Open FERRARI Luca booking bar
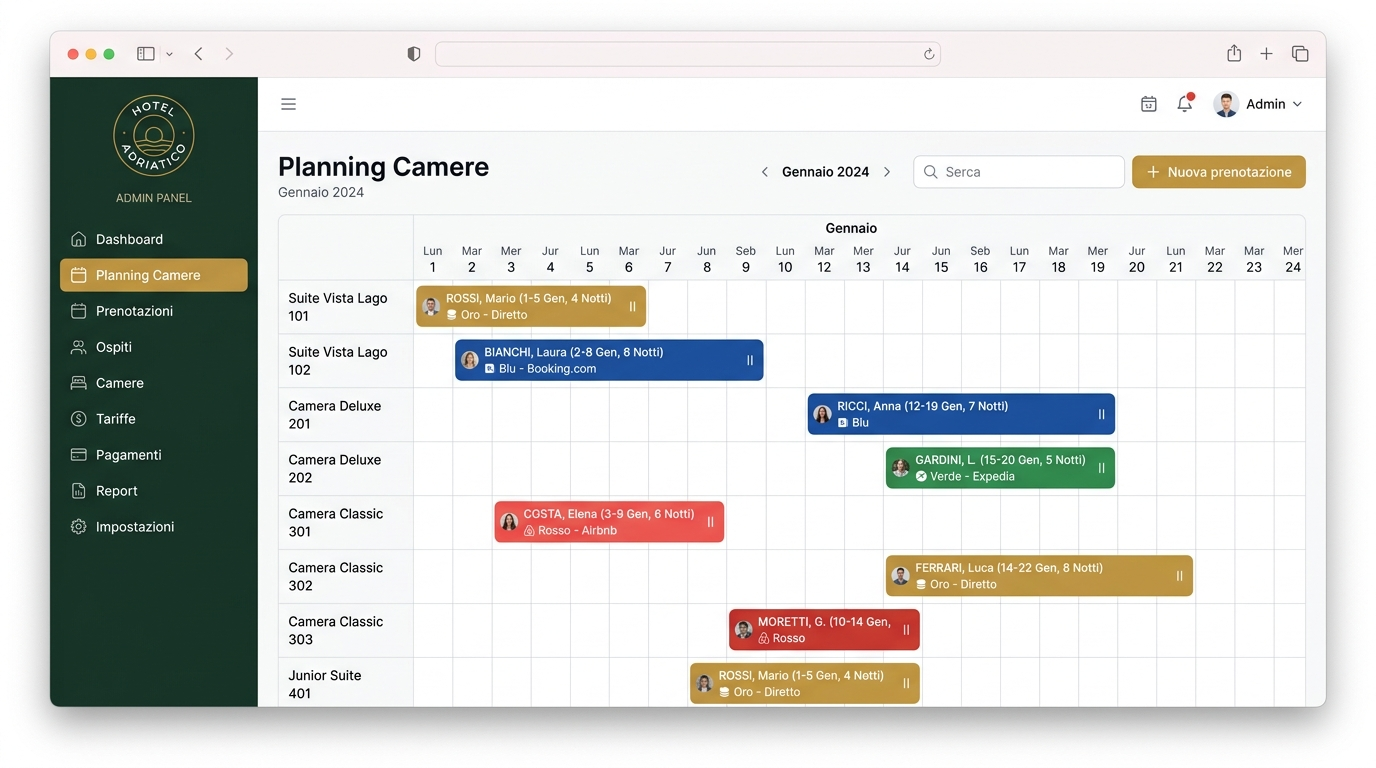Screen dimensions: 1376x768 1039,576
